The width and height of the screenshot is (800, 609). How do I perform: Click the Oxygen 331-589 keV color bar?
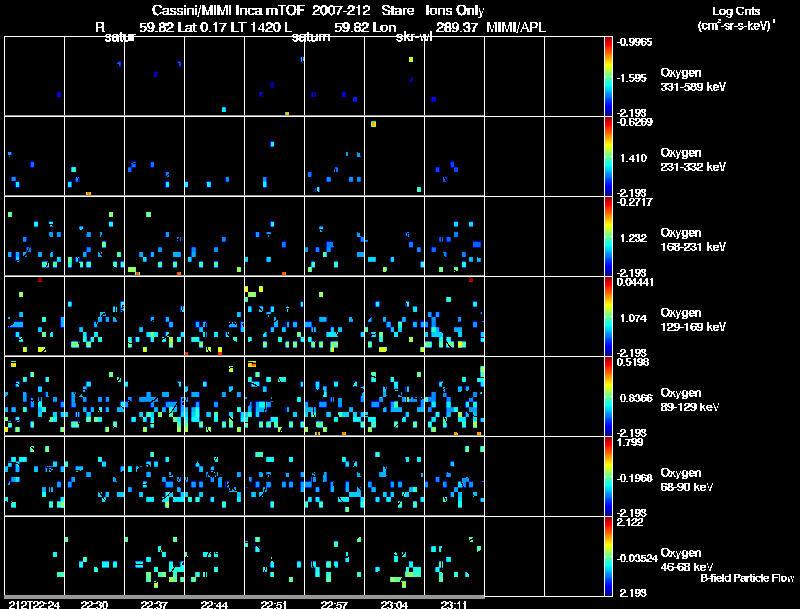(608, 76)
